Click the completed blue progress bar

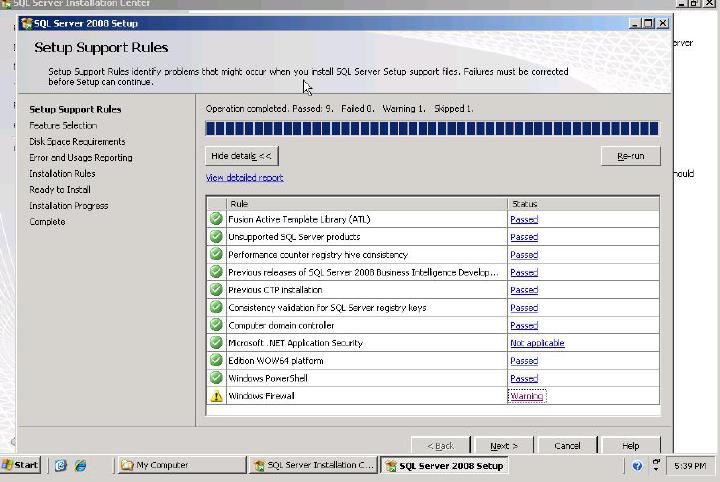[x=432, y=128]
